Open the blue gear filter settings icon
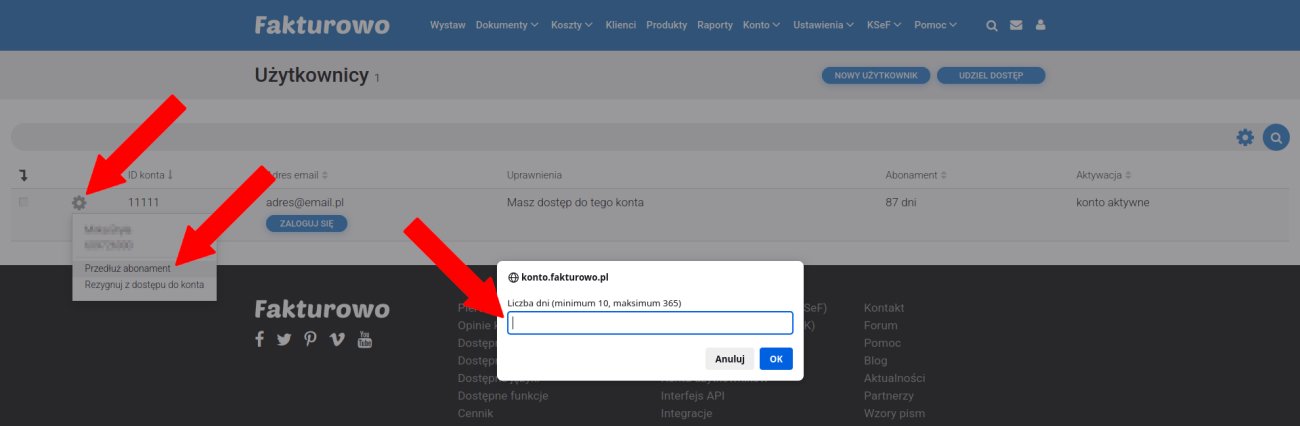Screen dimensions: 1300x426 click(x=1245, y=137)
